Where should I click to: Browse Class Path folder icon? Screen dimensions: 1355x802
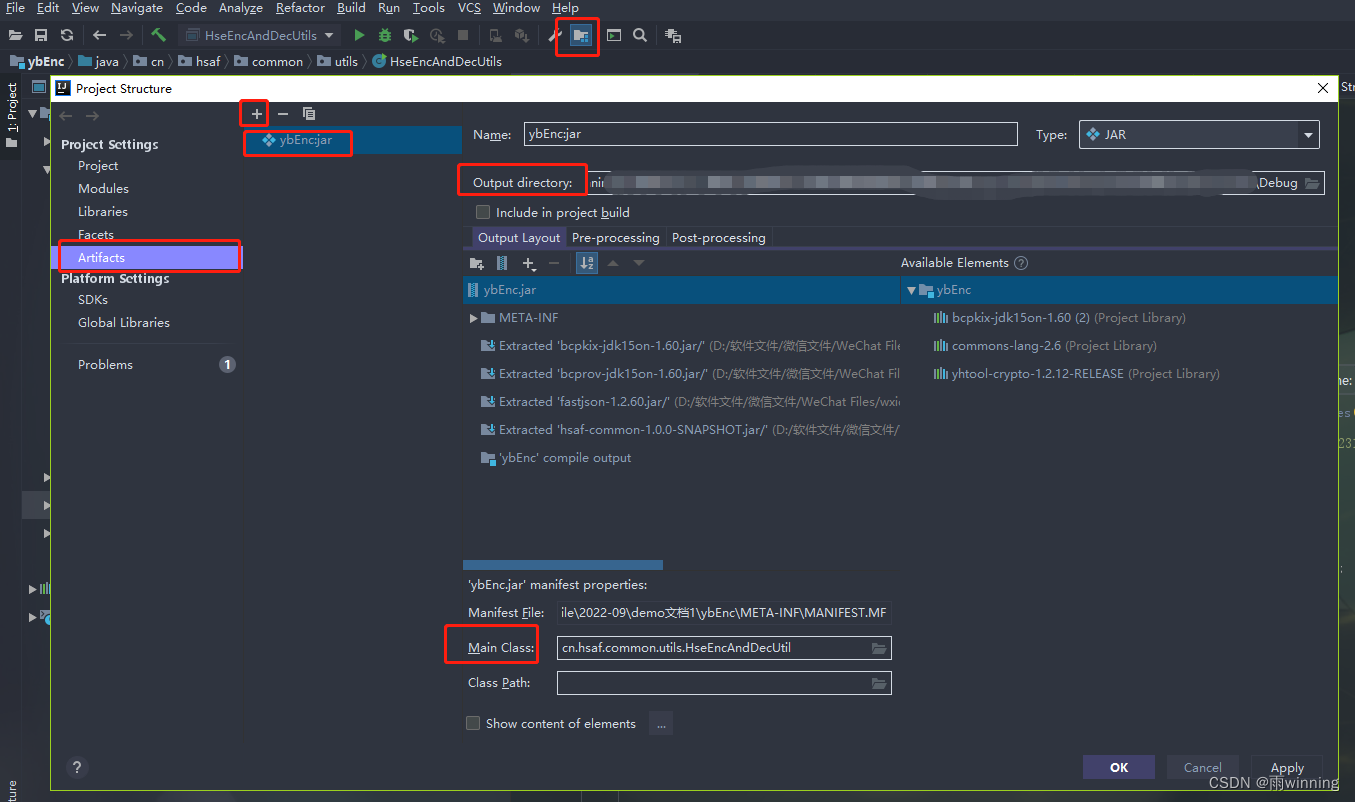coord(879,683)
